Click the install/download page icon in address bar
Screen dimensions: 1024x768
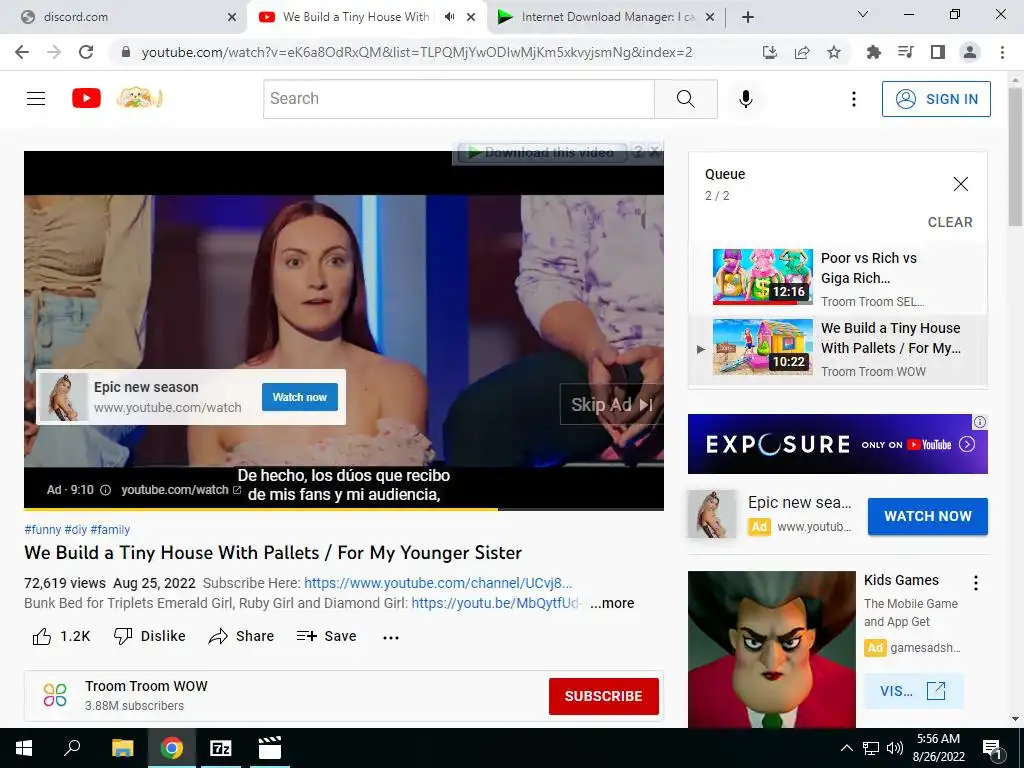click(770, 52)
